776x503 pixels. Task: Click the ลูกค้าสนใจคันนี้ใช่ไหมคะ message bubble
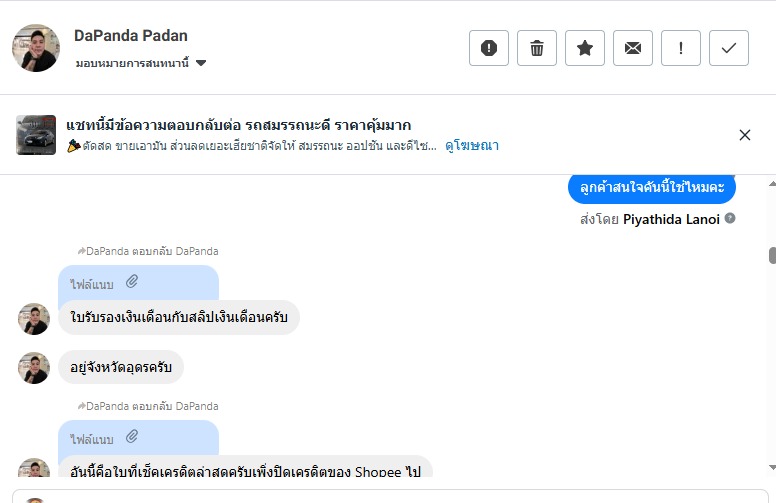coord(652,187)
